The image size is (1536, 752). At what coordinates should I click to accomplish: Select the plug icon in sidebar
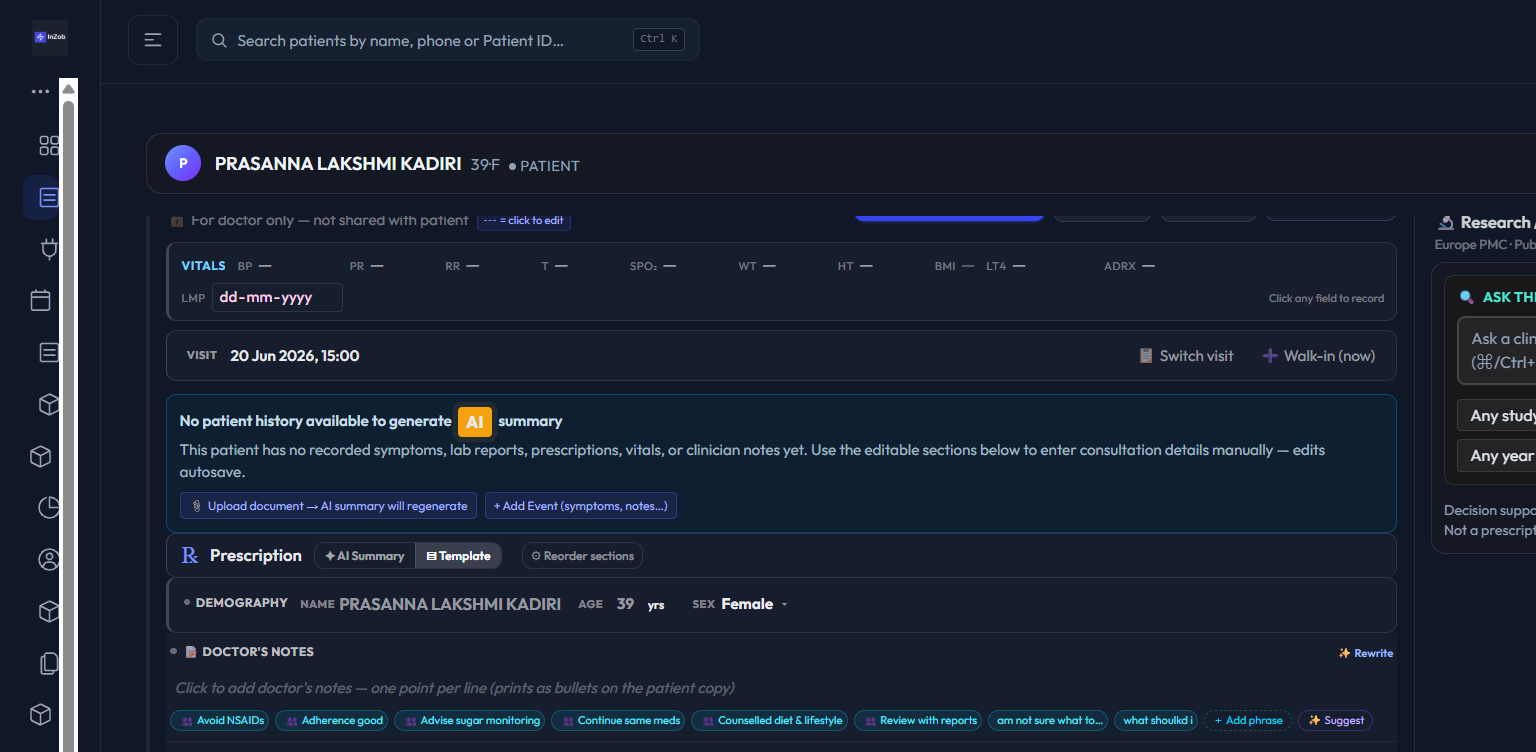pyautogui.click(x=49, y=249)
